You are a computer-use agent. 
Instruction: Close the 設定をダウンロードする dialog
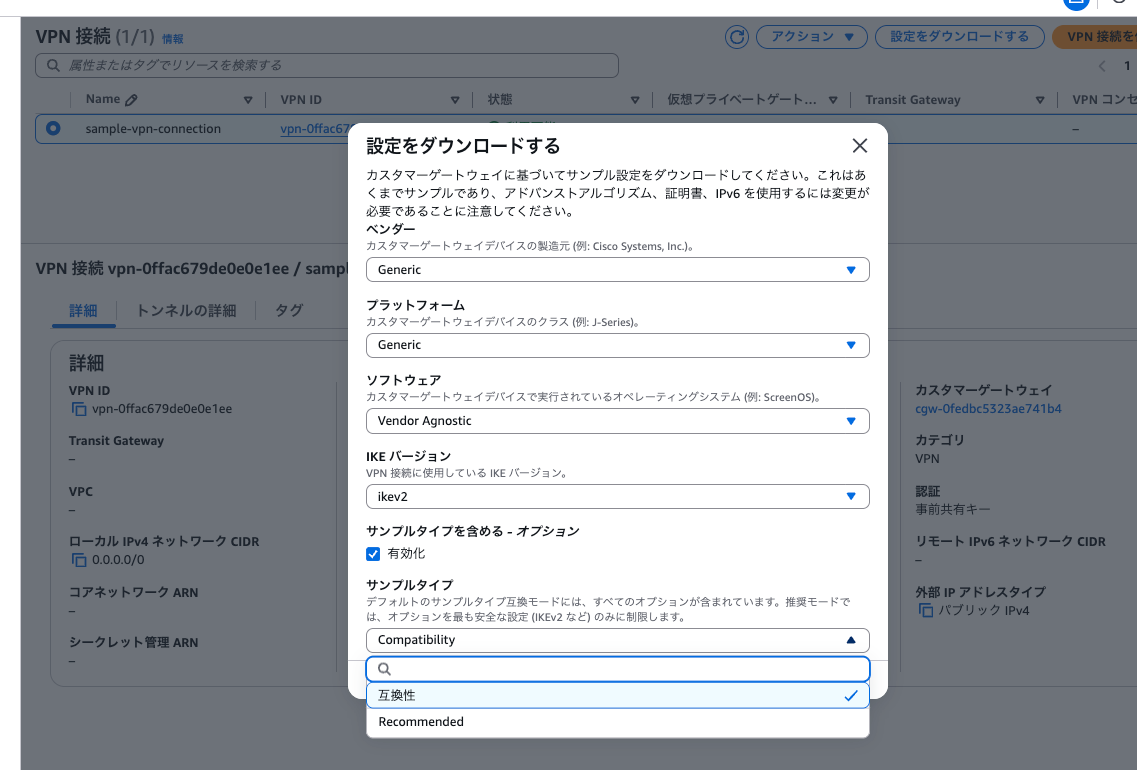click(859, 145)
